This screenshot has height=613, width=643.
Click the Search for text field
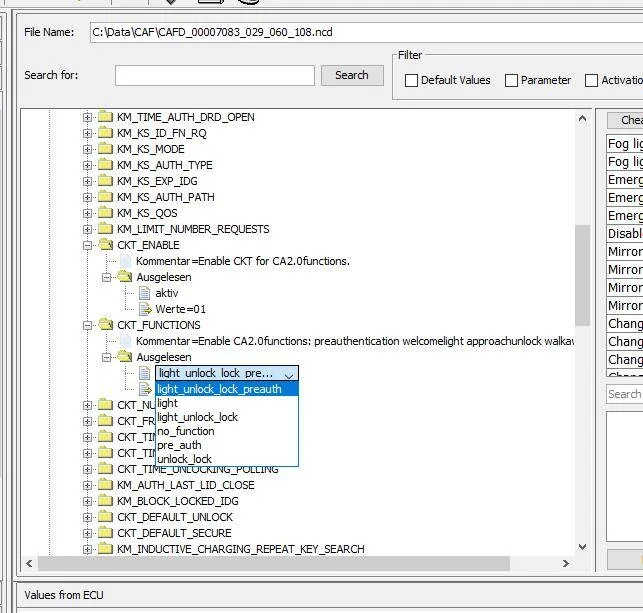pos(214,75)
